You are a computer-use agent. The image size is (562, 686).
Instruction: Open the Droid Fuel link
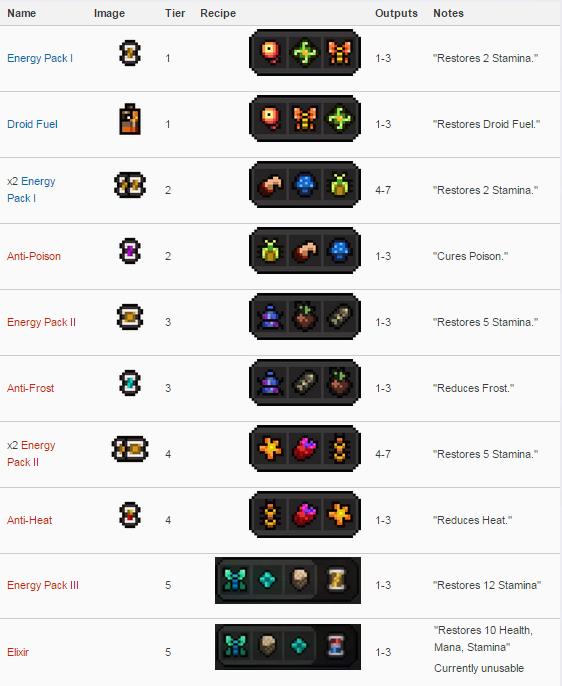pyautogui.click(x=32, y=124)
